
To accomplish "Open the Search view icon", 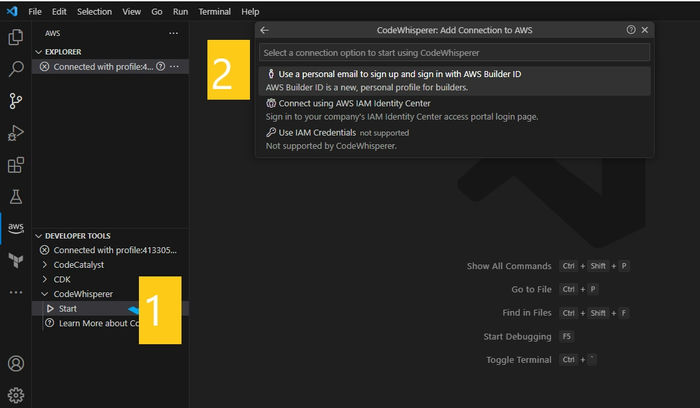I will [x=16, y=69].
